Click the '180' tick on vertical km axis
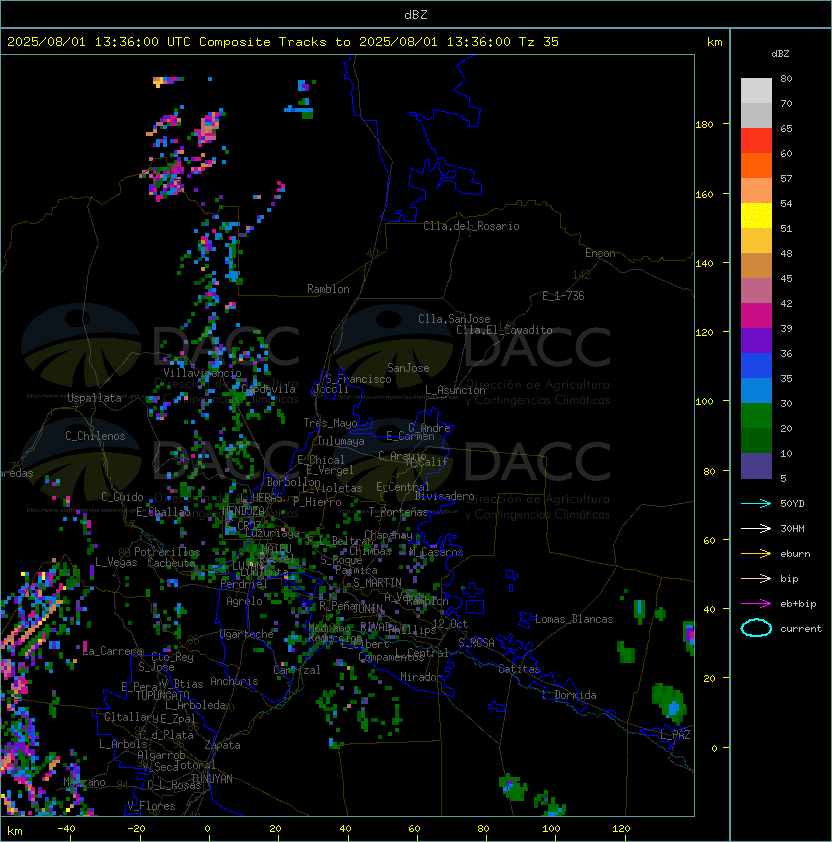Viewport: 832px width, 842px height. point(704,125)
